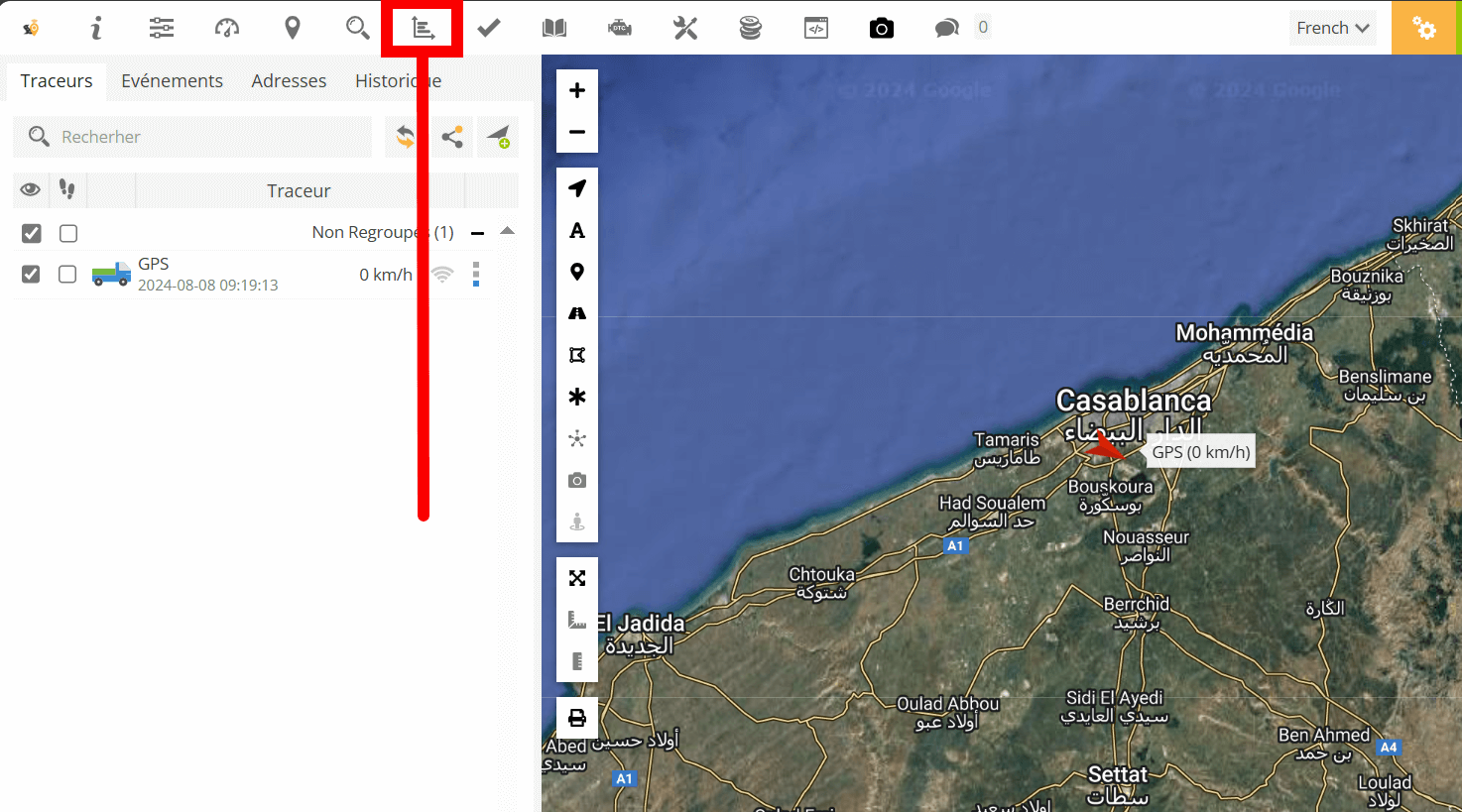Open the settings sliders icon
1462x812 pixels.
162,28
